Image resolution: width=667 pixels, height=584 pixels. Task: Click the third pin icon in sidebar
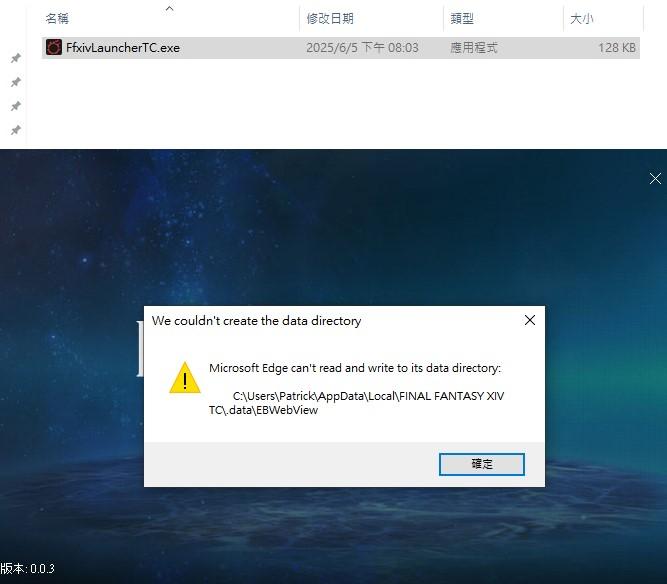pos(16,106)
